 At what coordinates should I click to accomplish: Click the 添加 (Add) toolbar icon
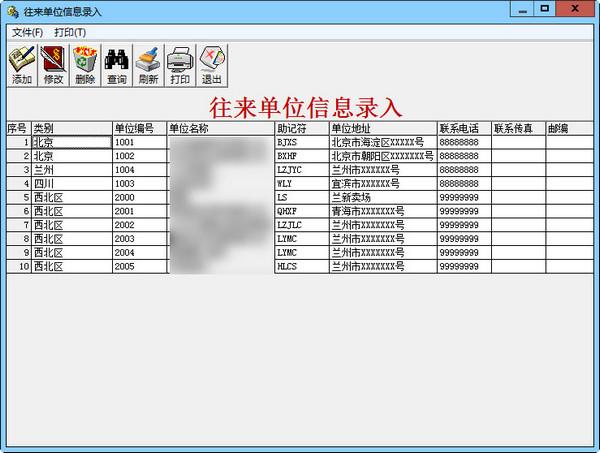(22, 65)
